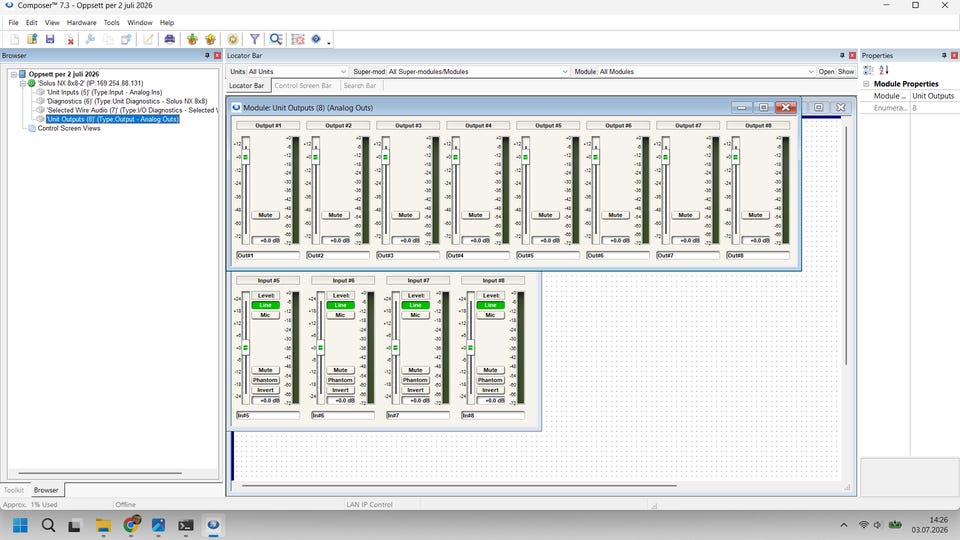Click the magnifier search toolbar icon
This screenshot has width=960, height=540.
pos(276,39)
